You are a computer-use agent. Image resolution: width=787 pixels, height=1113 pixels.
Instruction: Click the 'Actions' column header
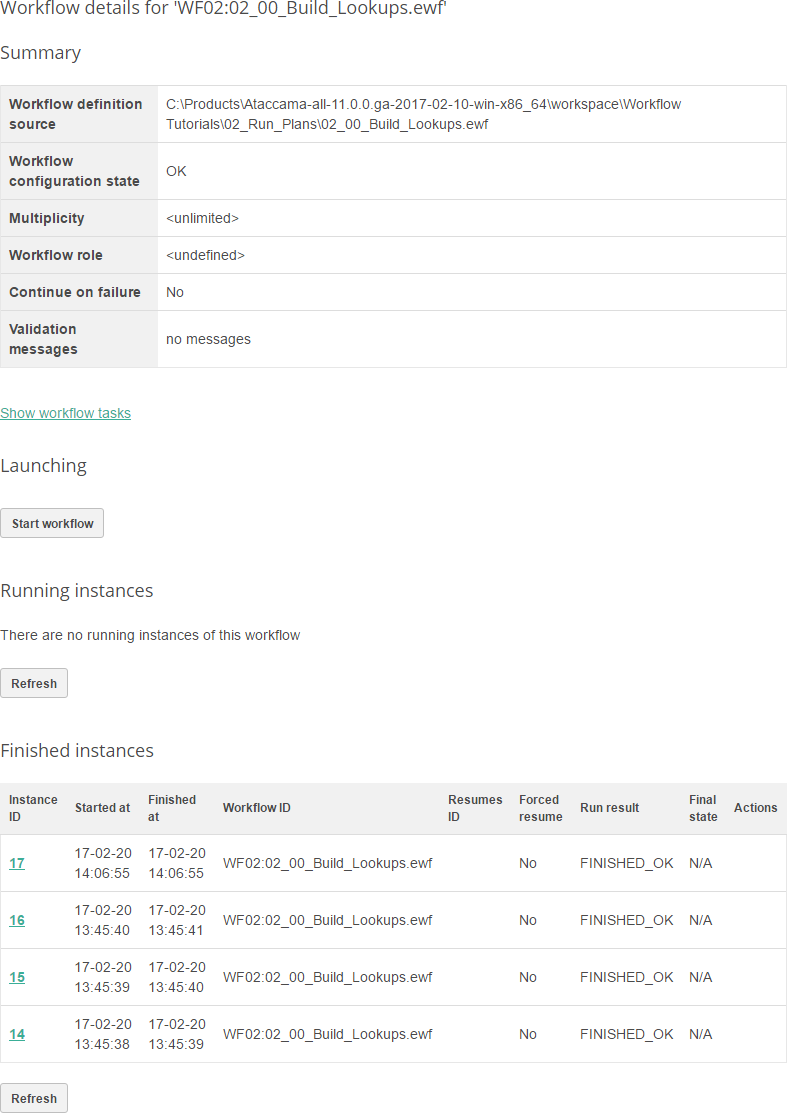click(756, 807)
